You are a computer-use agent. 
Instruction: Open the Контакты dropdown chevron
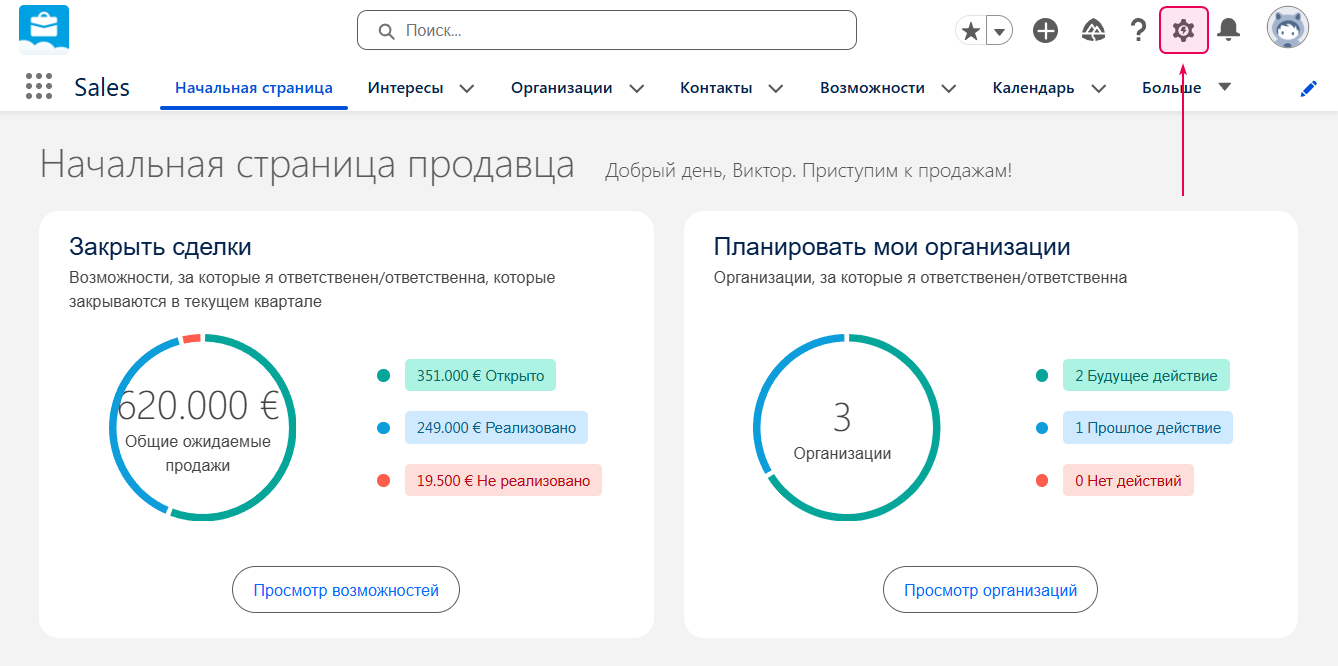tap(776, 88)
